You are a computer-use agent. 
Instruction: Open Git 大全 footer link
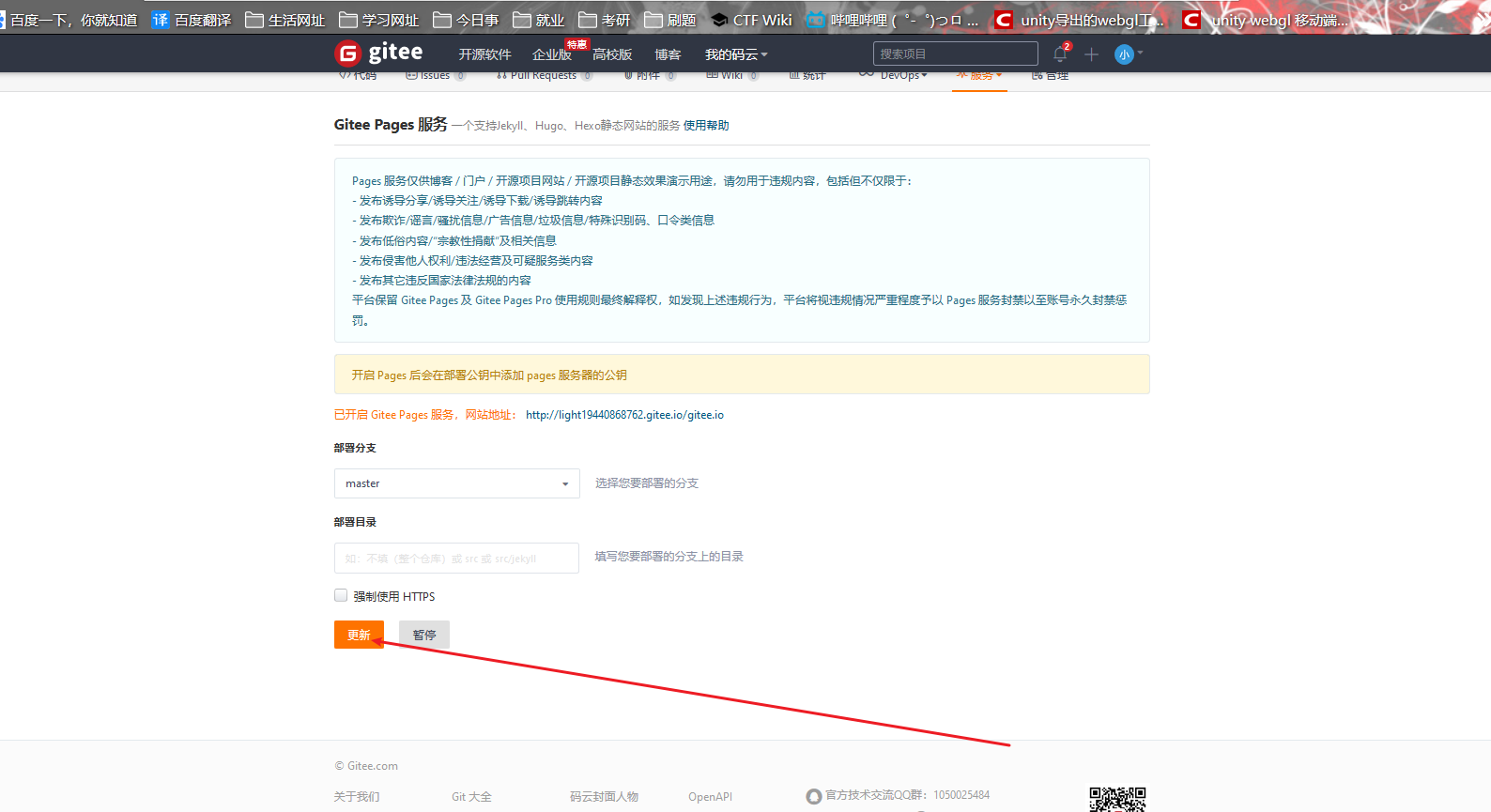point(471,797)
